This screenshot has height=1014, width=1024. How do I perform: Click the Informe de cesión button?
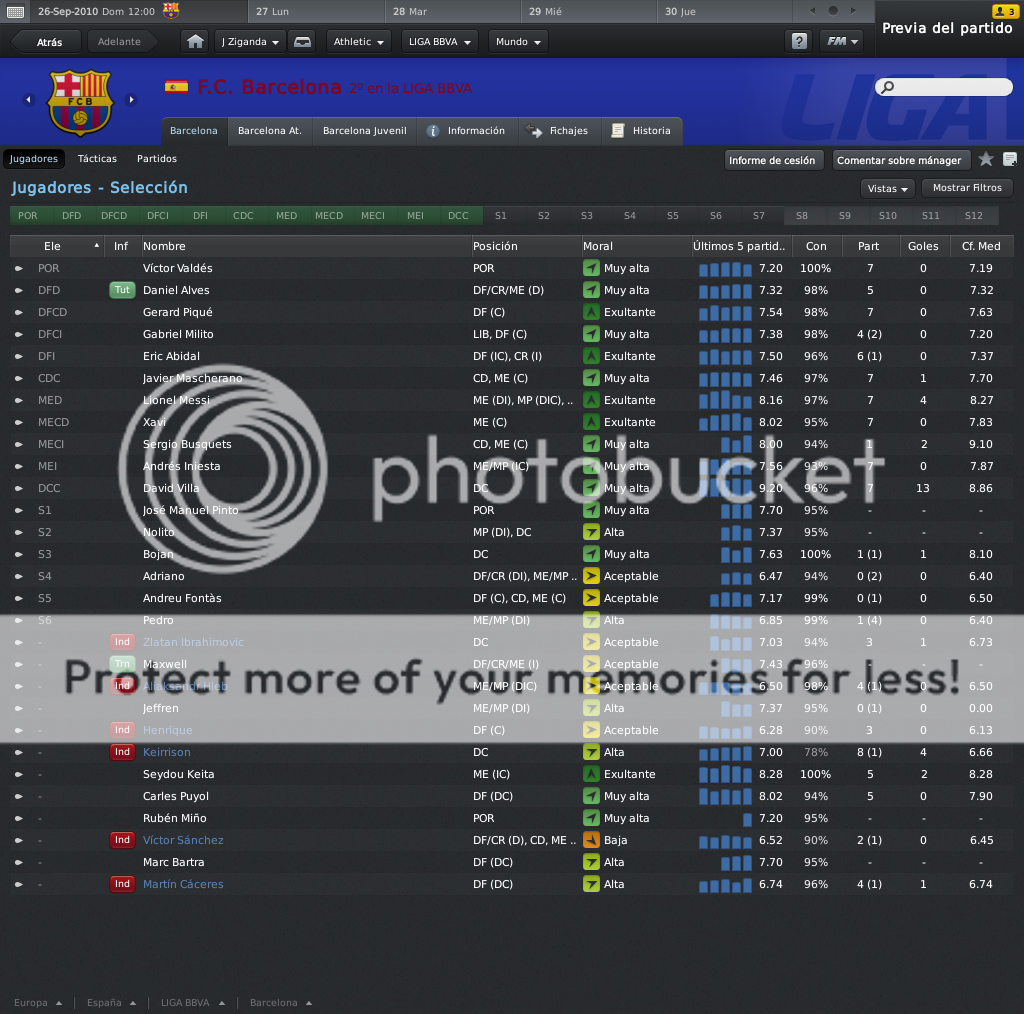click(773, 160)
